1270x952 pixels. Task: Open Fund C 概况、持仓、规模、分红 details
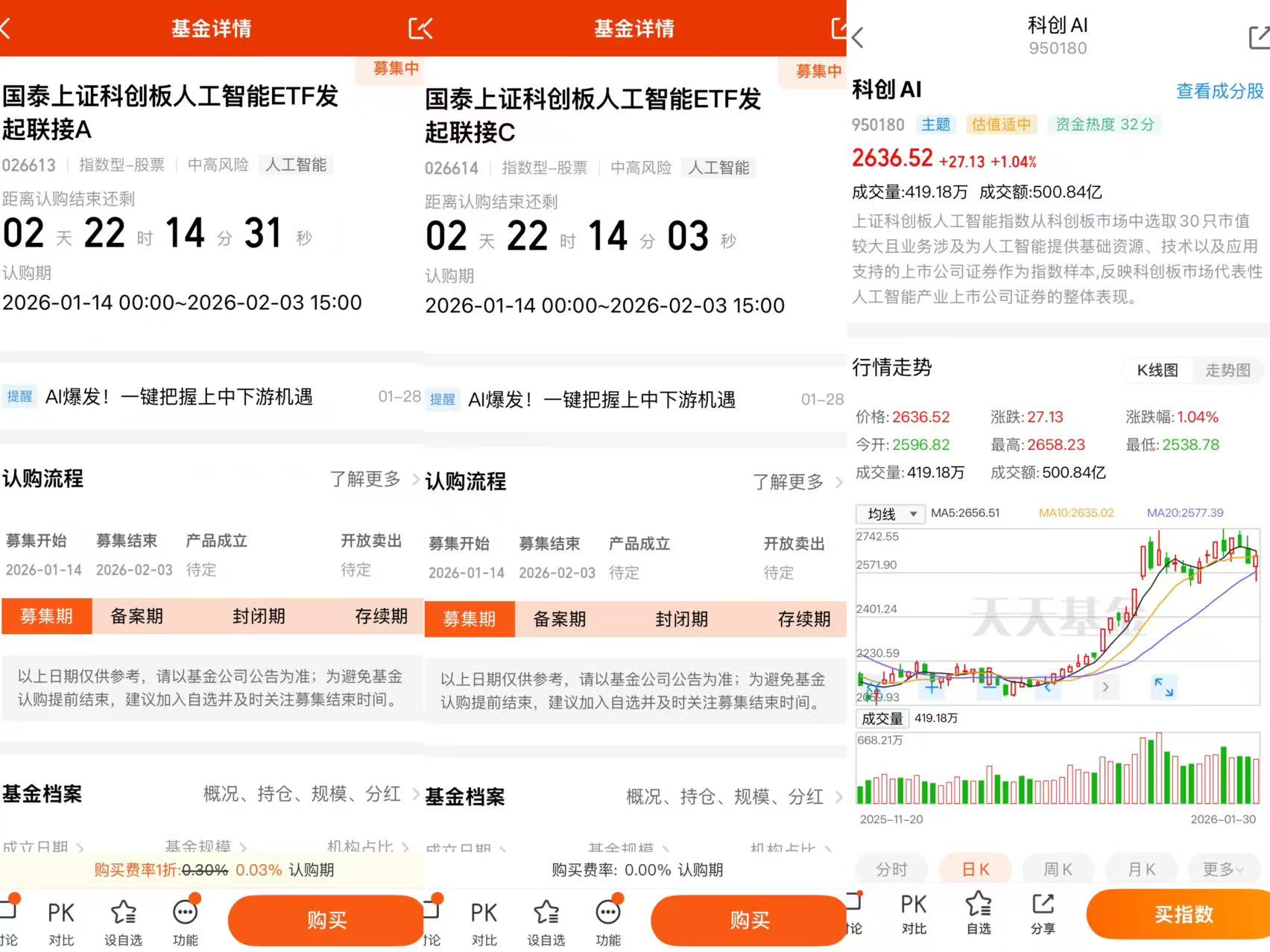(x=734, y=797)
